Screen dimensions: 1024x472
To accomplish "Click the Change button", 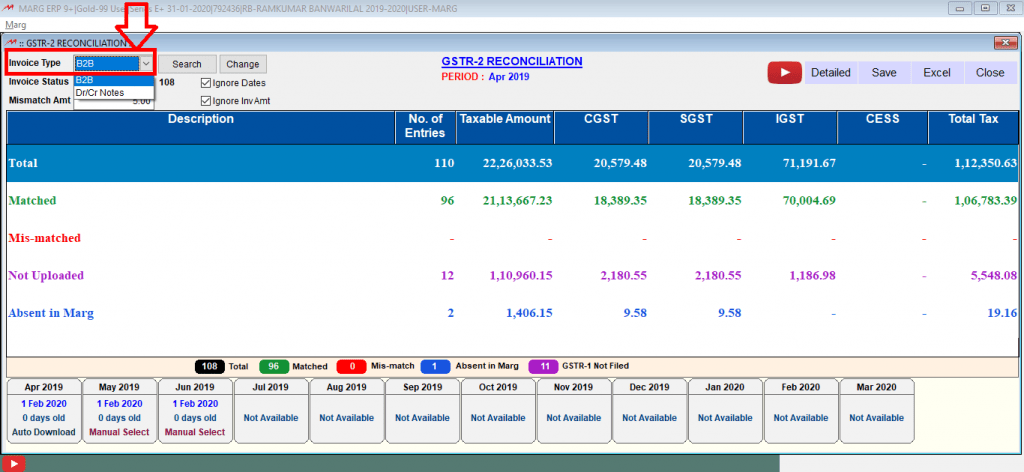I will 243,64.
